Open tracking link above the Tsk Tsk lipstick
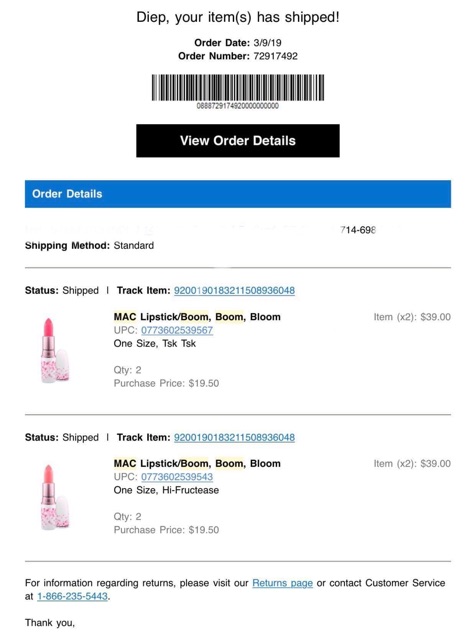This screenshot has height=640, width=476. tap(234, 291)
